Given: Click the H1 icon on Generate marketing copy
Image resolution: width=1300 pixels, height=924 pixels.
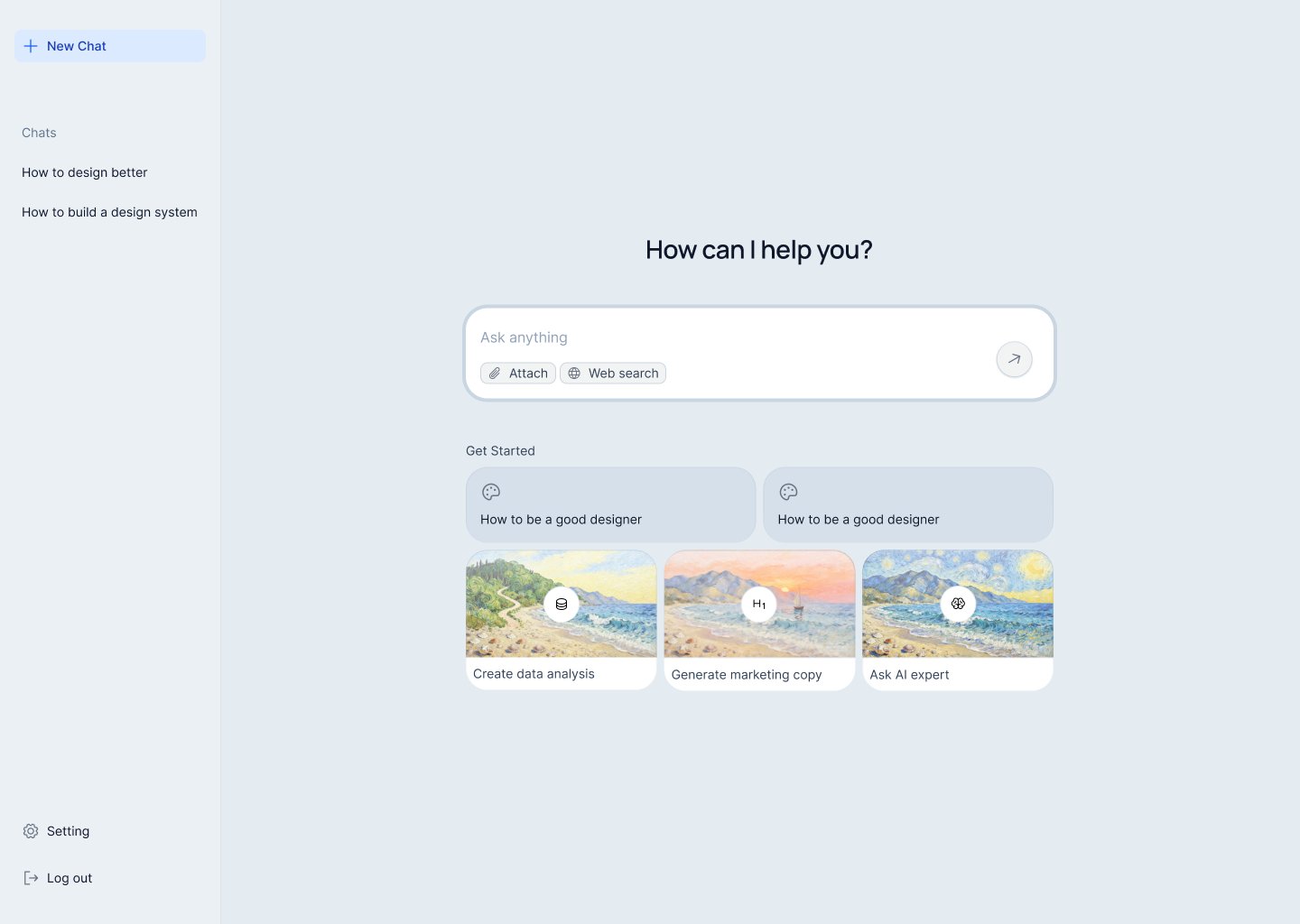Looking at the screenshot, I should click(x=759, y=605).
